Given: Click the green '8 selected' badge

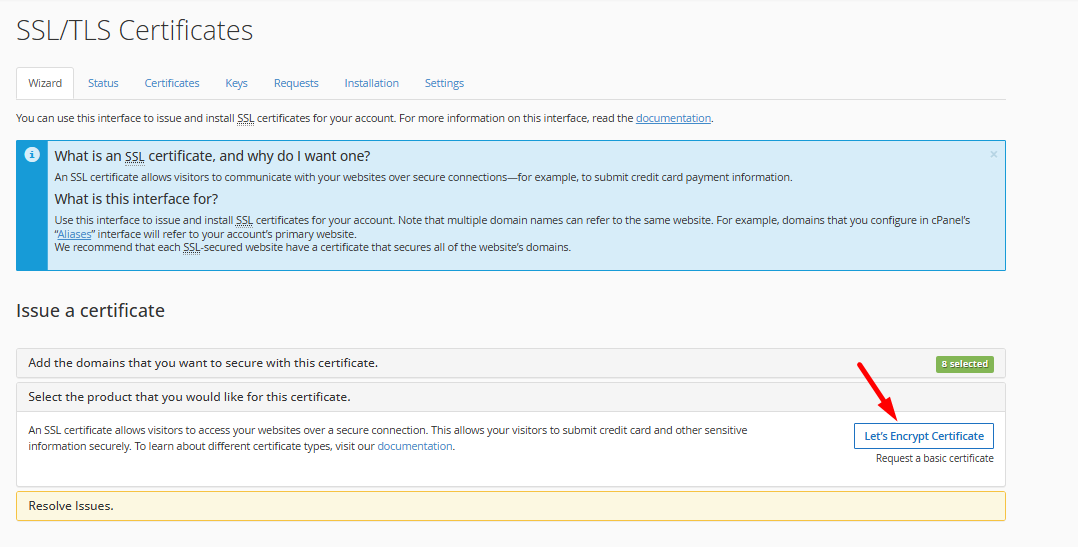Looking at the screenshot, I should tap(964, 364).
